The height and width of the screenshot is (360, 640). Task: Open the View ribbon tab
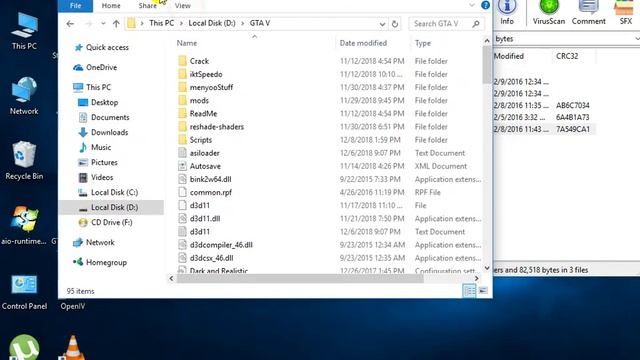tap(182, 6)
